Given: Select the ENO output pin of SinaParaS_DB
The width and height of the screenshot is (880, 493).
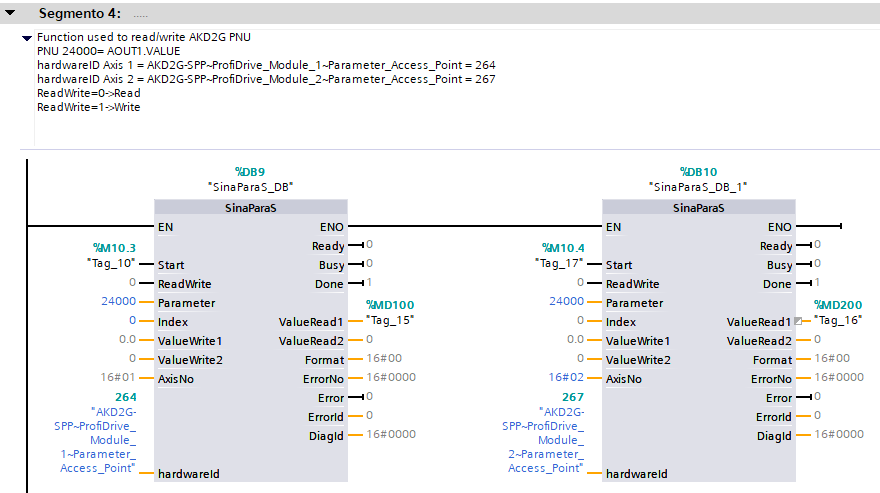Looking at the screenshot, I should tap(332, 227).
